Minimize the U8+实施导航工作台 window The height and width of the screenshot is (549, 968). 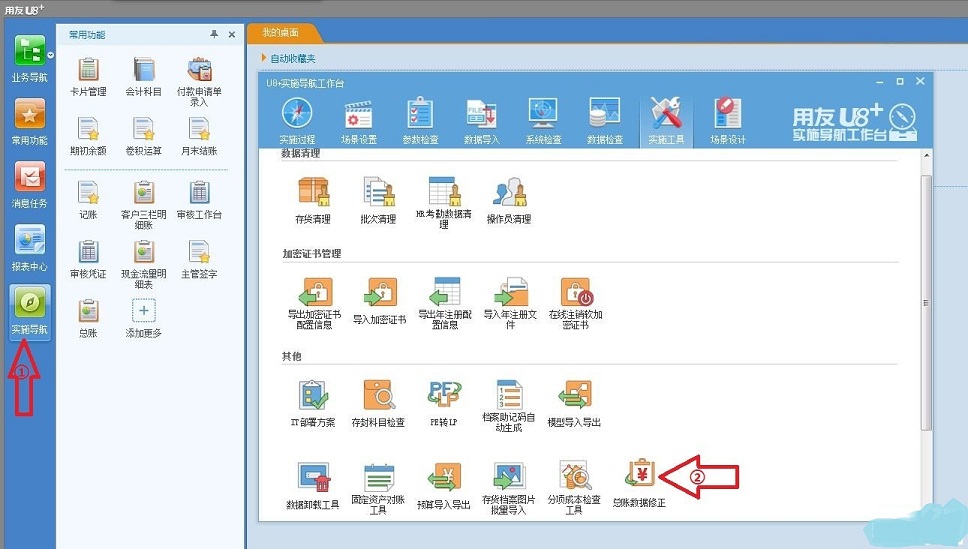click(880, 82)
